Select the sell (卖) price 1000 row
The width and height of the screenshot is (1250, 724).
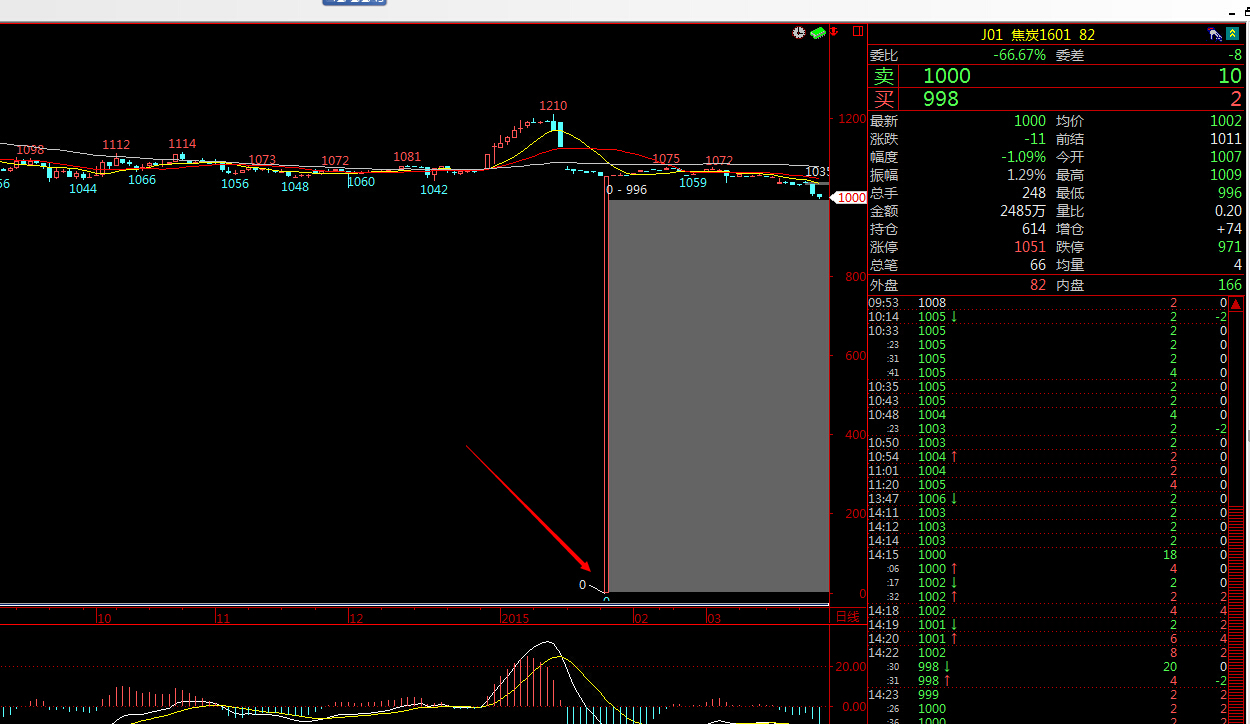coord(1058,76)
